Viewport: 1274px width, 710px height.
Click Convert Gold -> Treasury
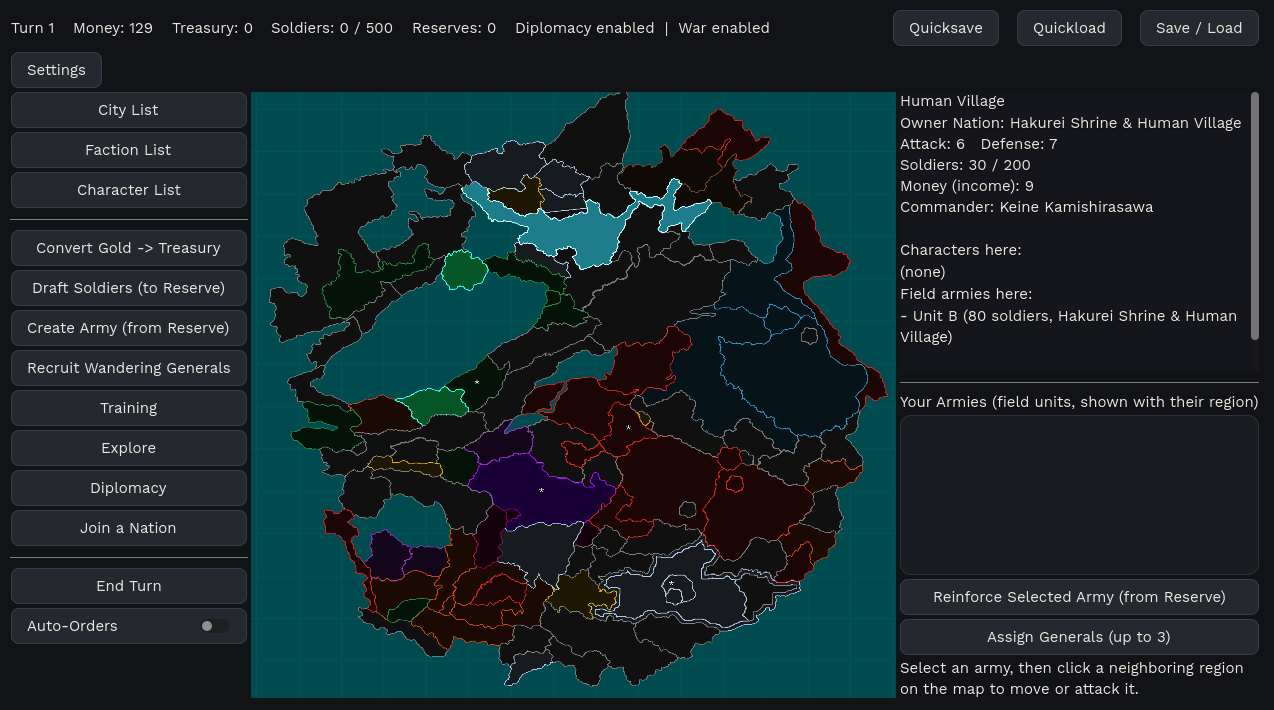128,248
